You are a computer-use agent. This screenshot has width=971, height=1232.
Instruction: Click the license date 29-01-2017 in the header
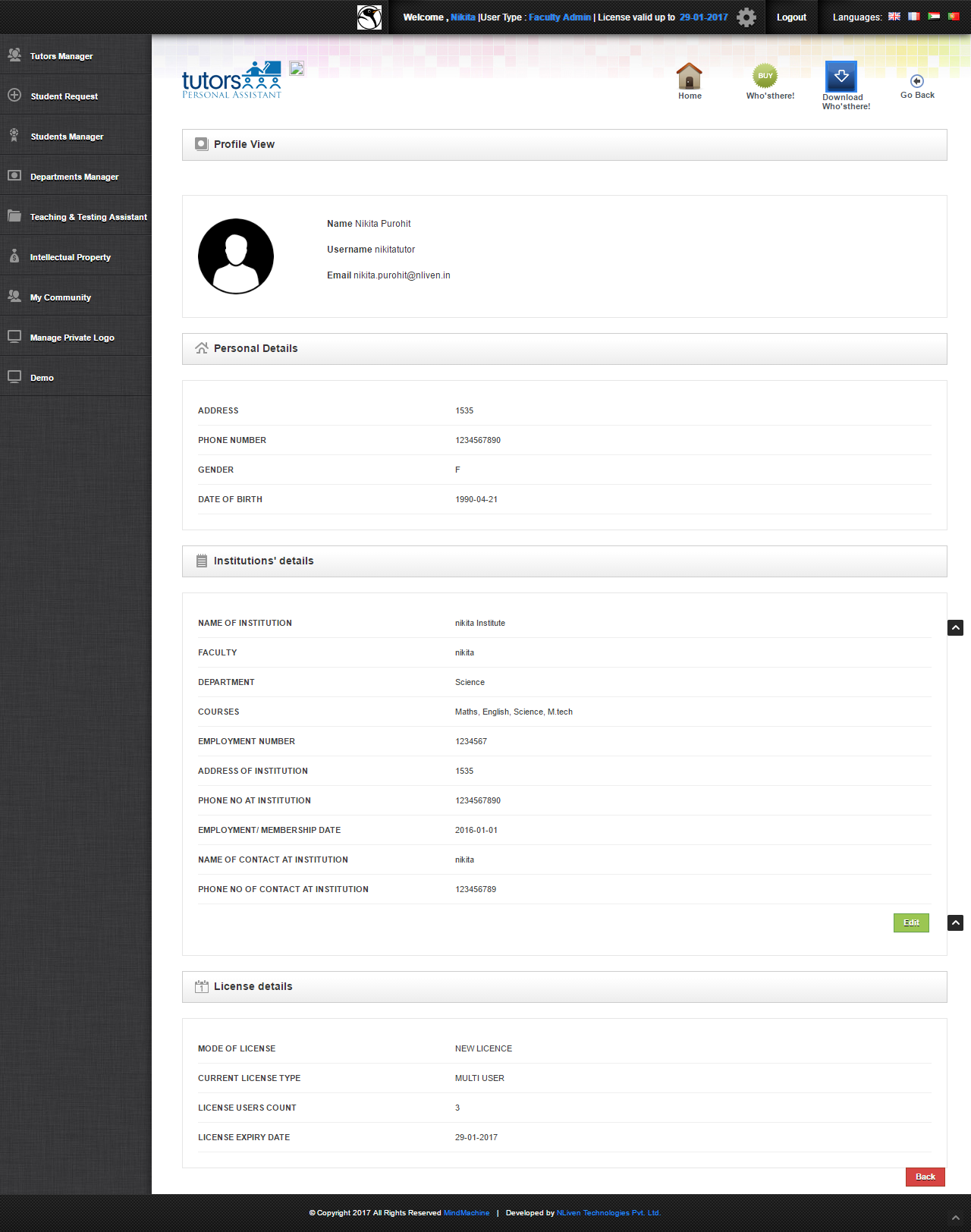703,17
